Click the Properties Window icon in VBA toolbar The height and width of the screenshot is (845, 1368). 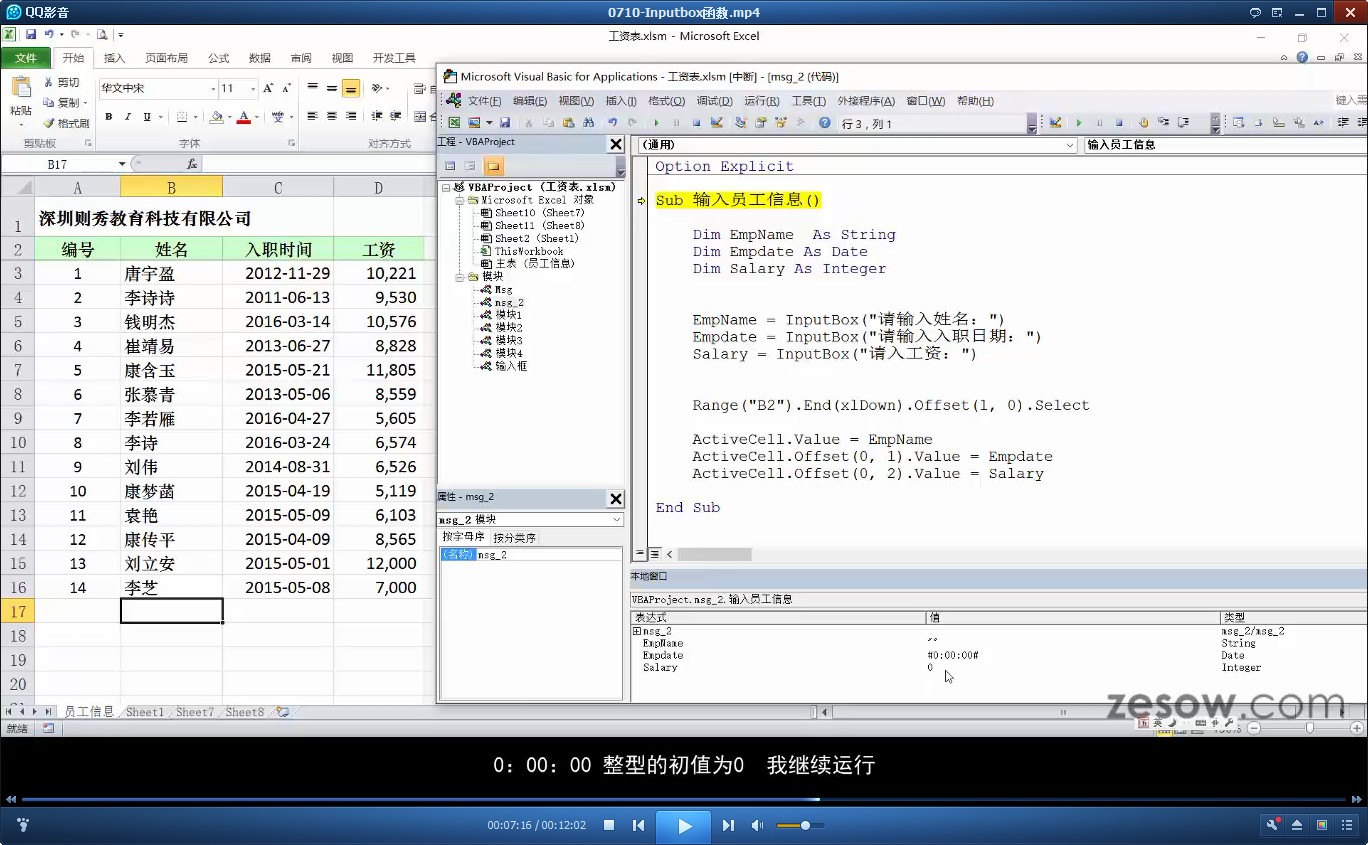(761, 123)
